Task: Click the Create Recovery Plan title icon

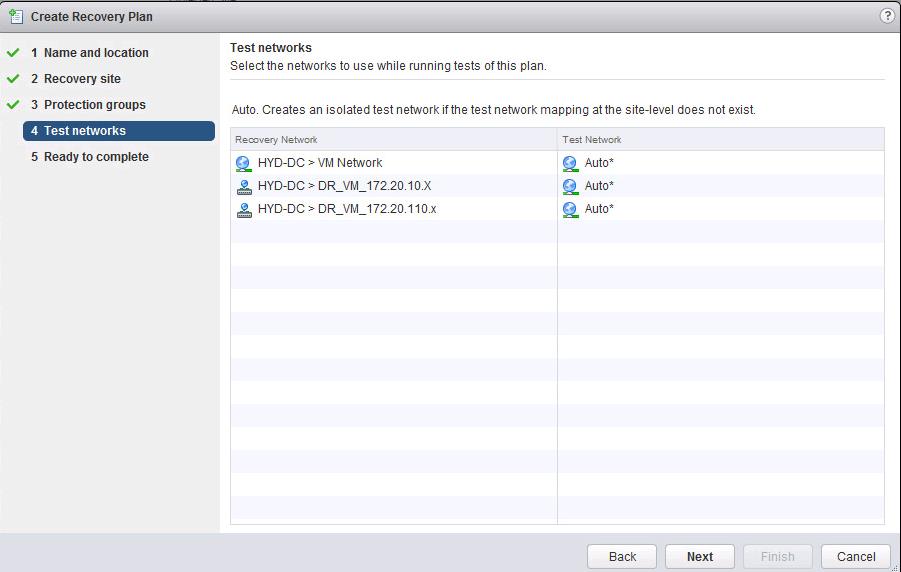Action: click(x=16, y=17)
